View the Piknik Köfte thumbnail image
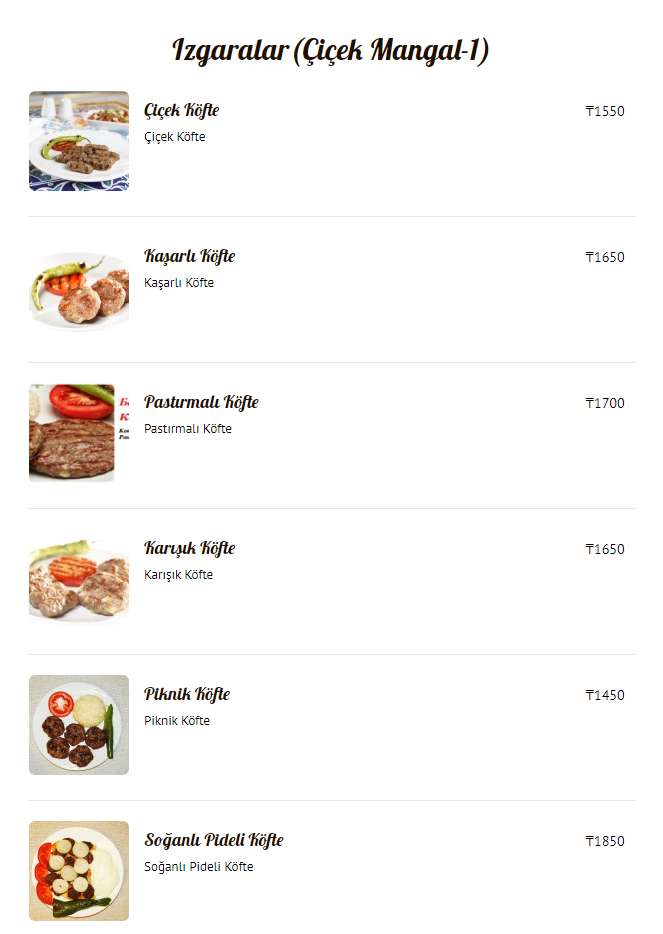Viewport: 663px width, 934px height. tap(79, 725)
